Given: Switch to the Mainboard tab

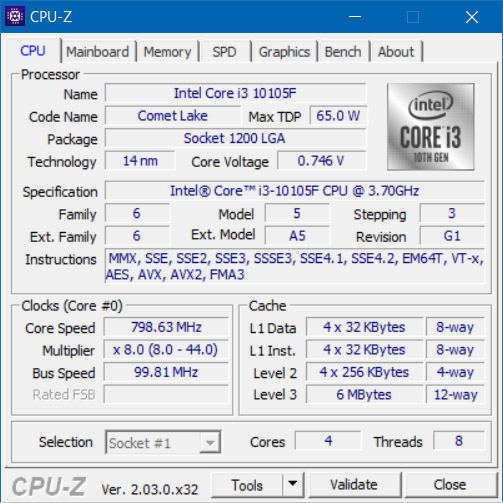Looking at the screenshot, I should (x=97, y=52).
